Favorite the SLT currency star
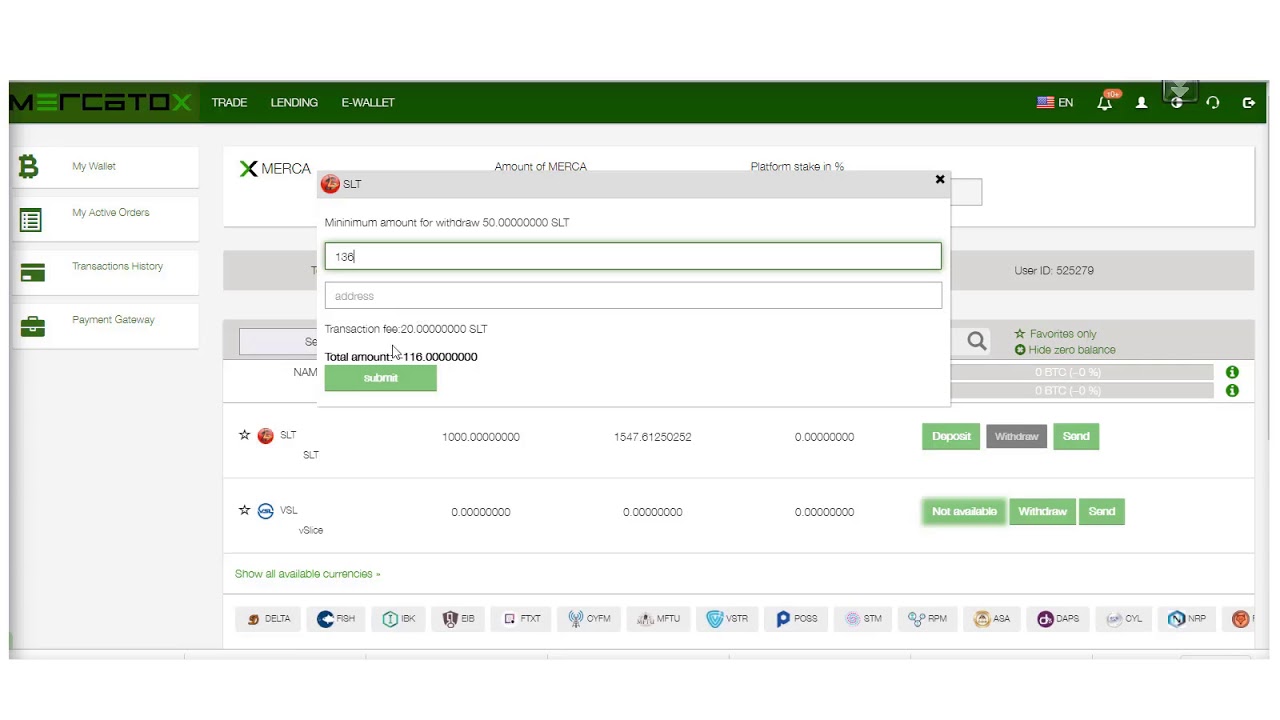Screen dimensions: 1280x720 click(244, 435)
